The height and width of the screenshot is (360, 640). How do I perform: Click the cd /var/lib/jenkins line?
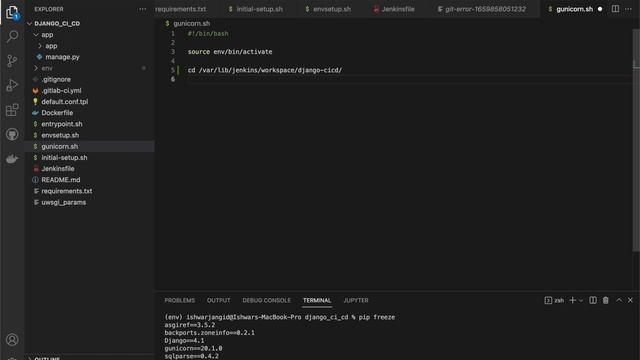click(264, 70)
